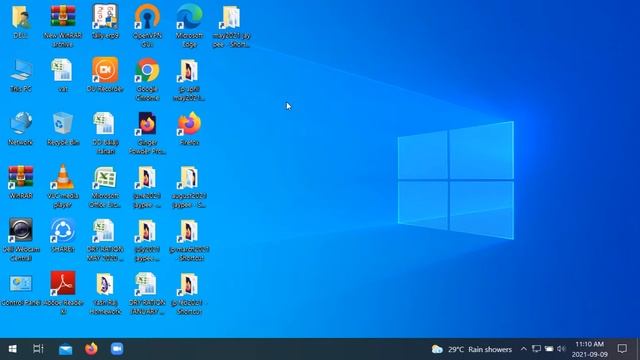Click the Show desktop strip at the taskbar edge
Screen dimensions: 640x360
click(638, 349)
